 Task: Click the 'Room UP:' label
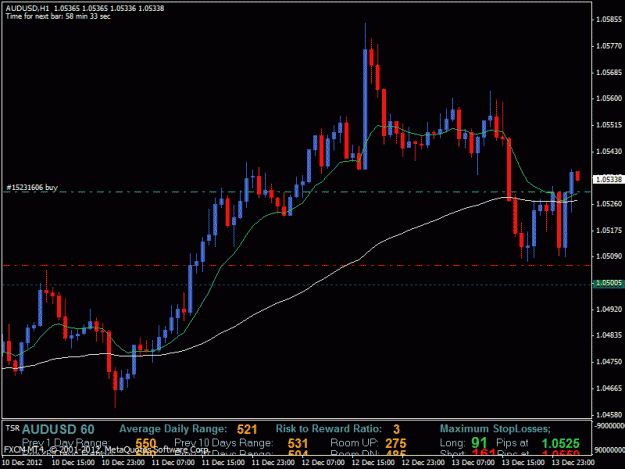(x=354, y=443)
